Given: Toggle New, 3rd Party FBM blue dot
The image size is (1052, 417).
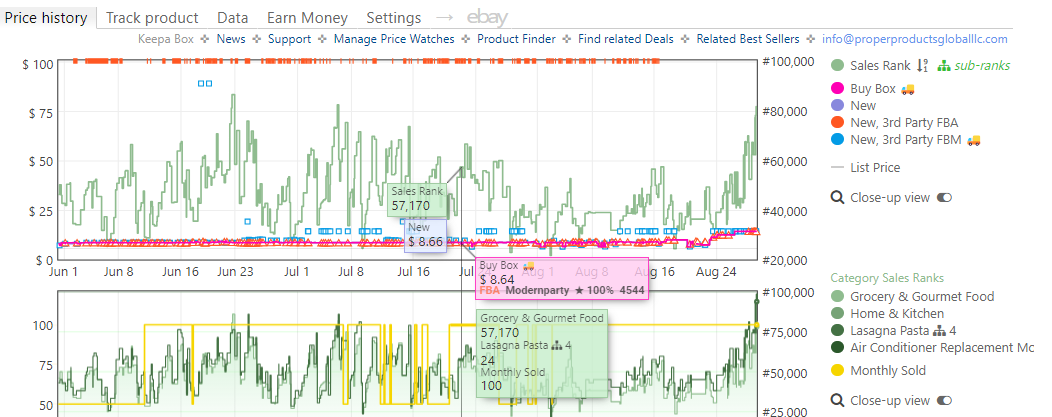Looking at the screenshot, I should point(837,139).
